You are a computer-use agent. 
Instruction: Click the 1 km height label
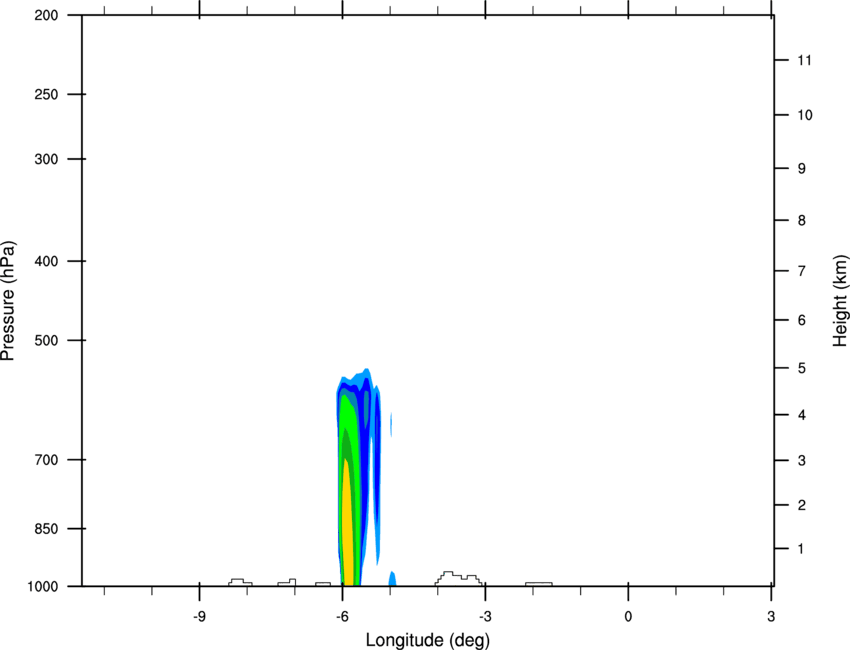(x=801, y=549)
